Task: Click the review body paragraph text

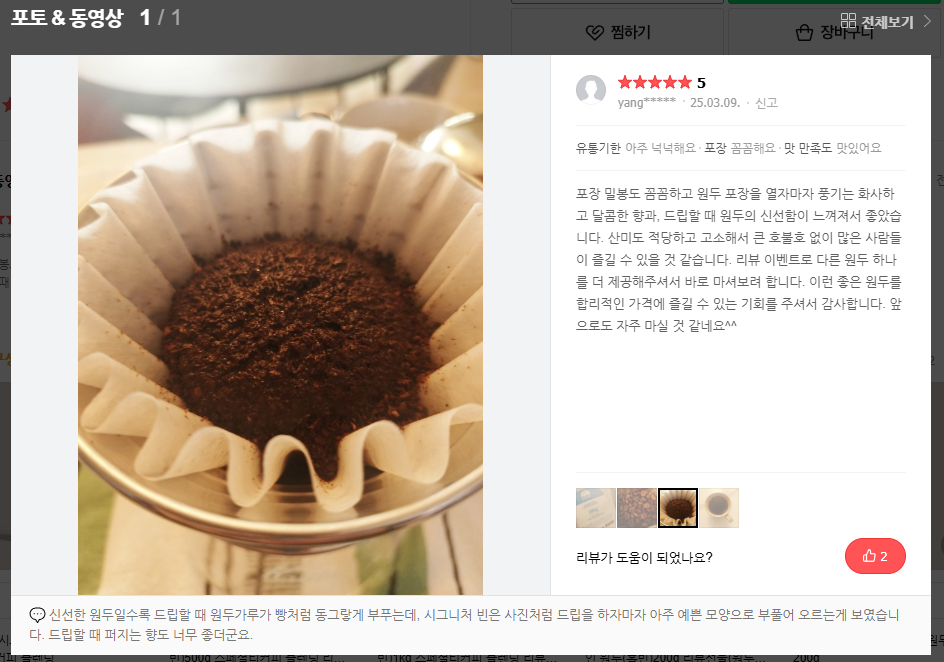Action: pyautogui.click(x=739, y=259)
